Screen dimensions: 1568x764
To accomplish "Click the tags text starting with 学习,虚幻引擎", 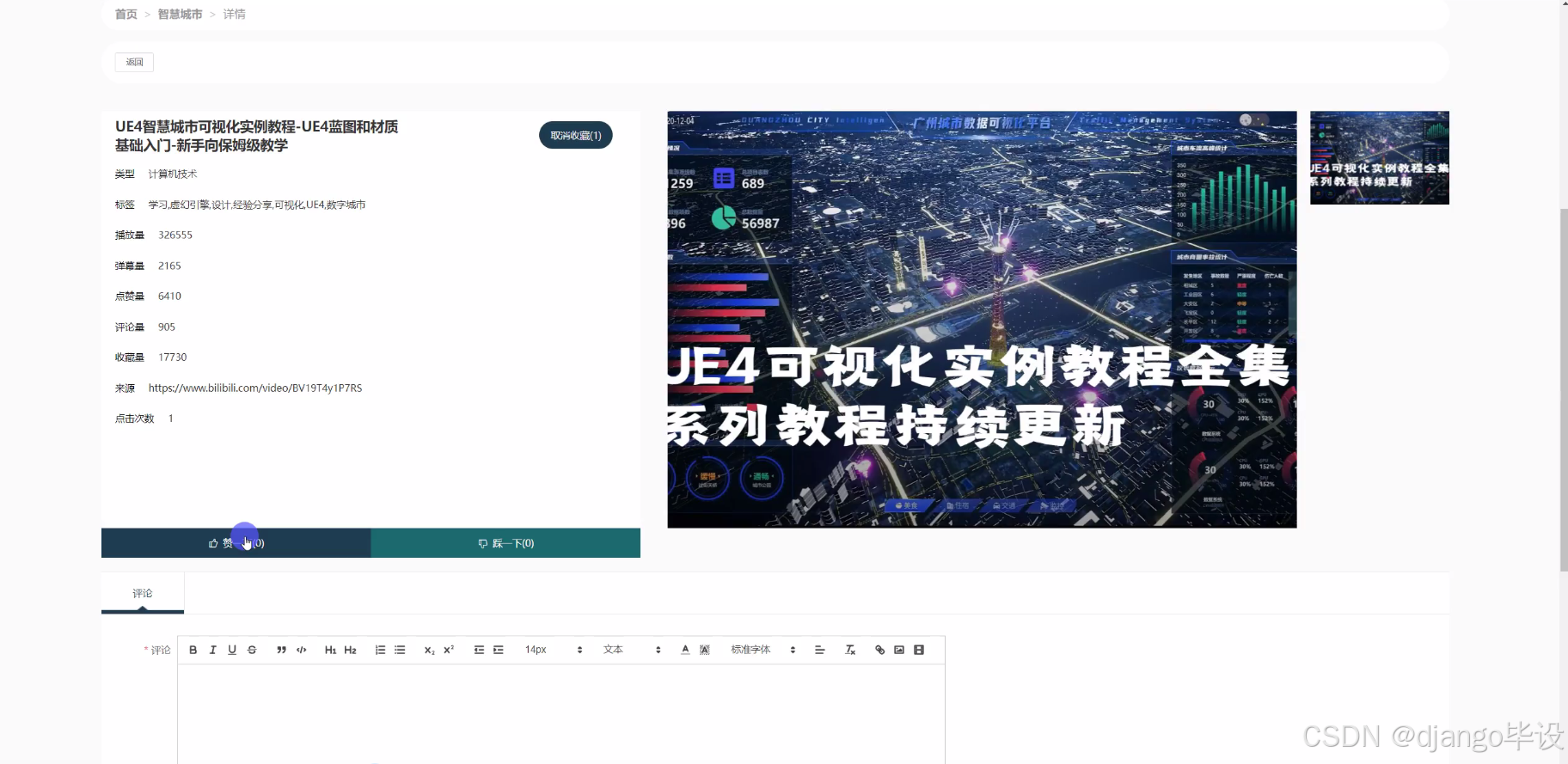I will pos(257,205).
